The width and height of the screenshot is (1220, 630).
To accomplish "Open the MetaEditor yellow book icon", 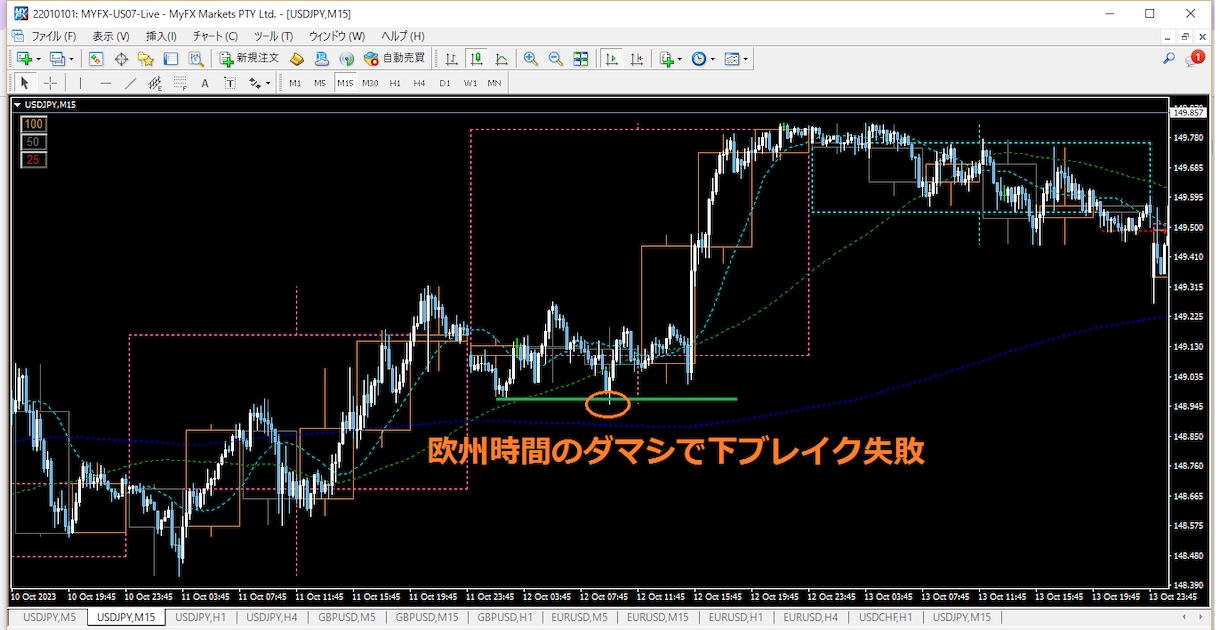I will point(297,59).
